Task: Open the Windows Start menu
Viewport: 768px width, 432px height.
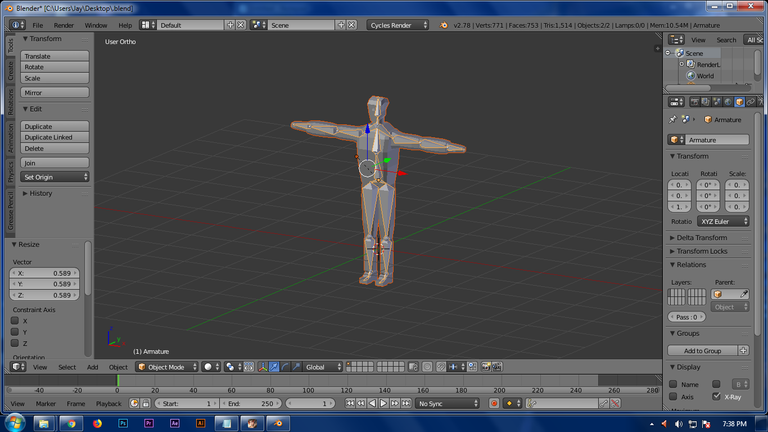Action: [x=15, y=423]
